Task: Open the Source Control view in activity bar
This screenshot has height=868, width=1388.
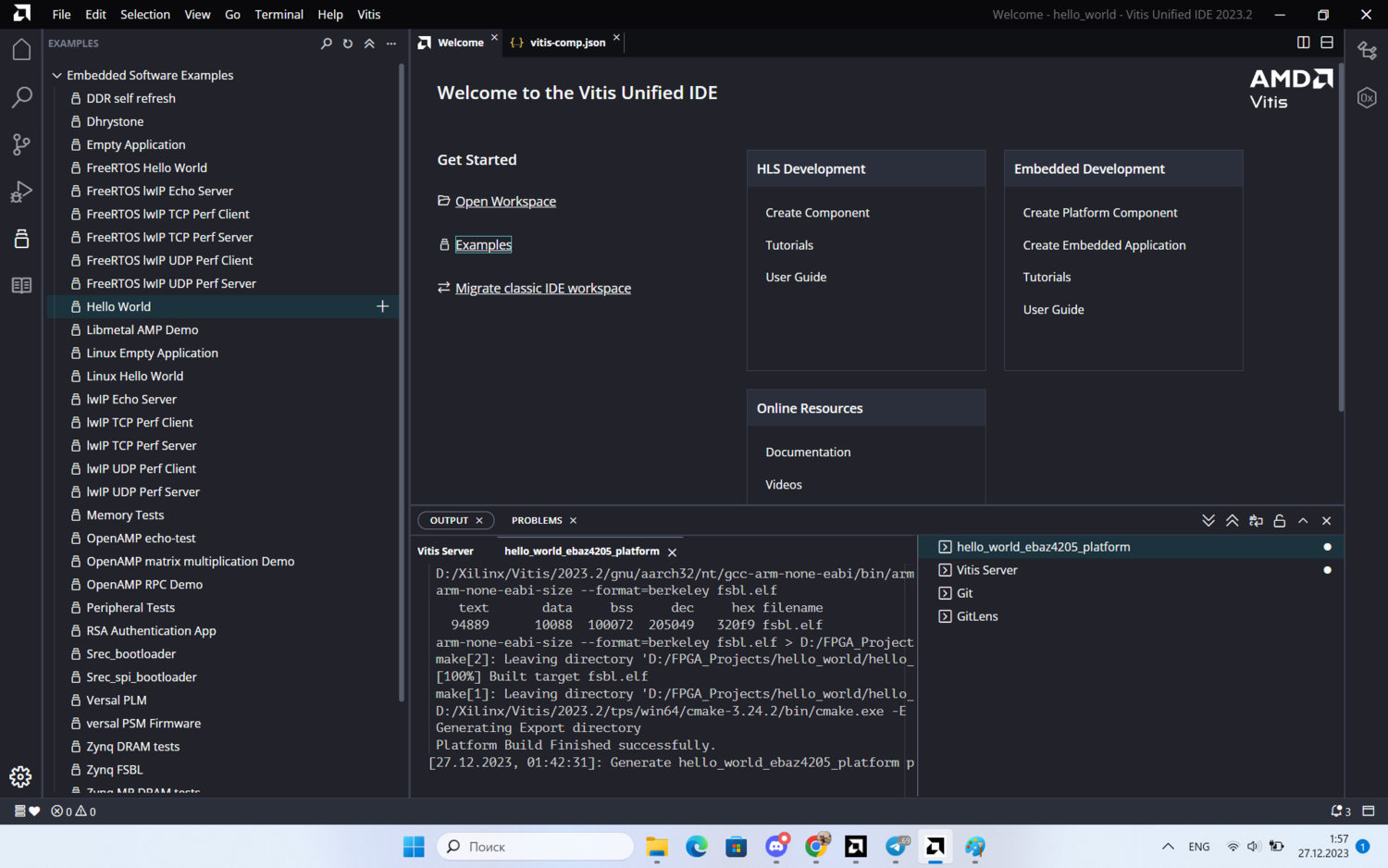Action: [x=21, y=144]
